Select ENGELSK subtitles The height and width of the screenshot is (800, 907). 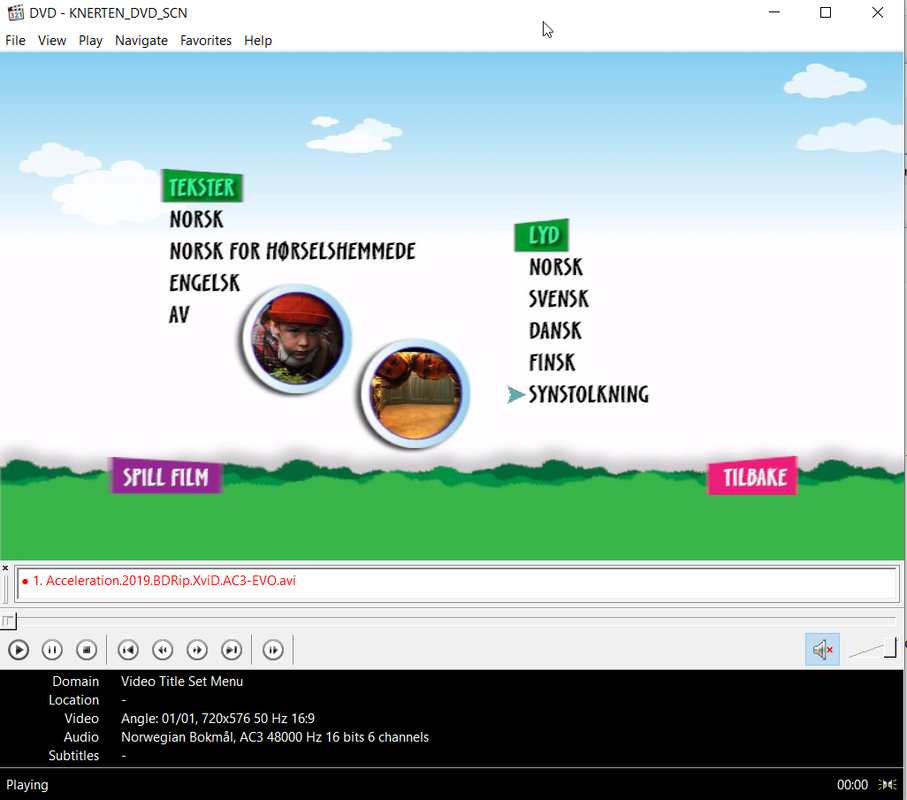[x=204, y=283]
